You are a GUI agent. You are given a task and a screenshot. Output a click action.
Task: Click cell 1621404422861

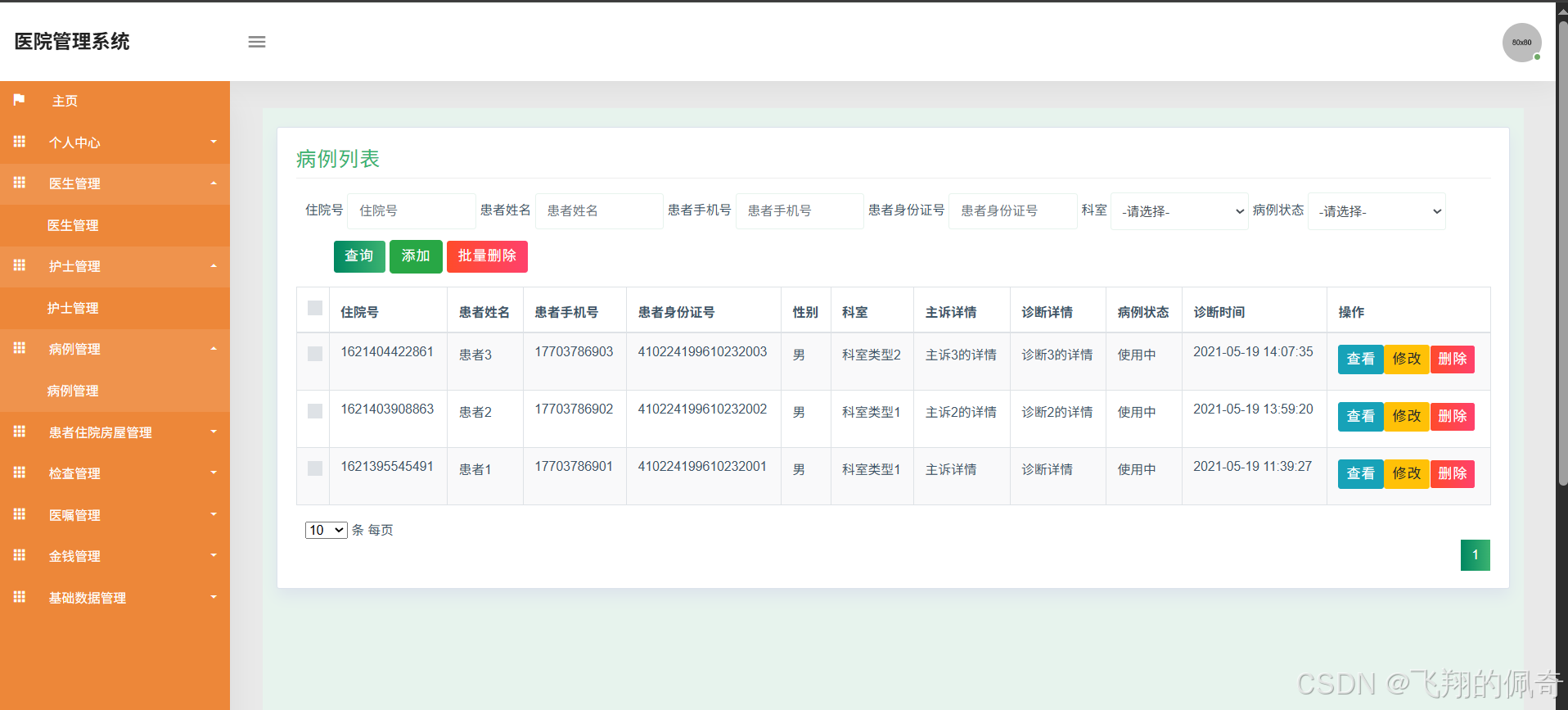[x=387, y=351]
